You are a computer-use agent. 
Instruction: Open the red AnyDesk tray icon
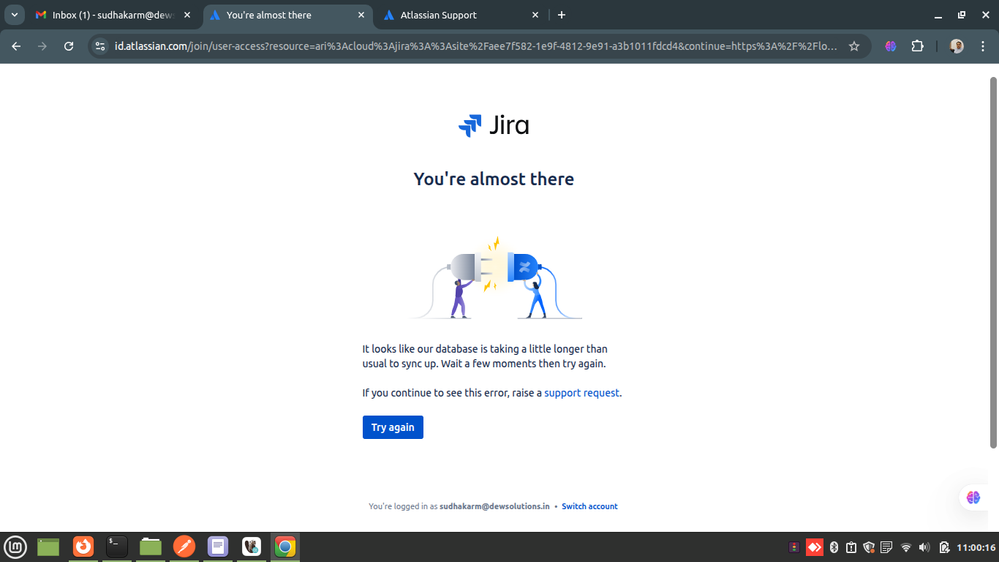(814, 547)
